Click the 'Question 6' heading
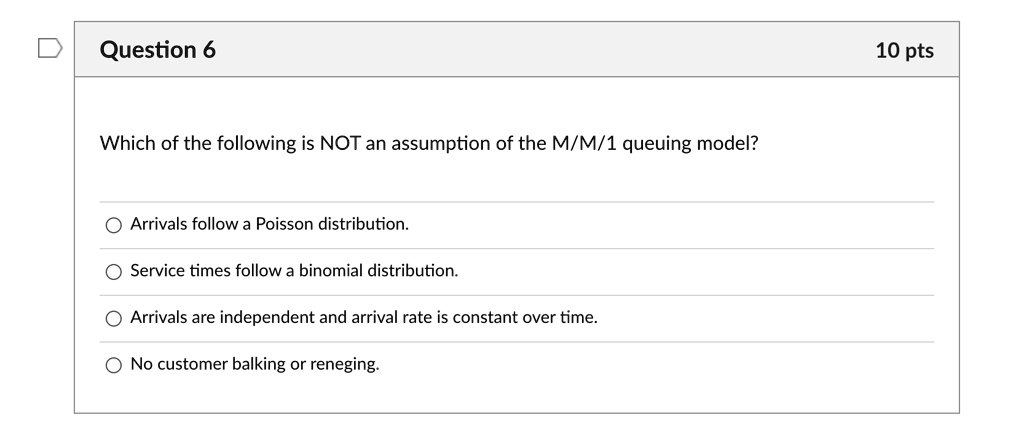 (157, 50)
